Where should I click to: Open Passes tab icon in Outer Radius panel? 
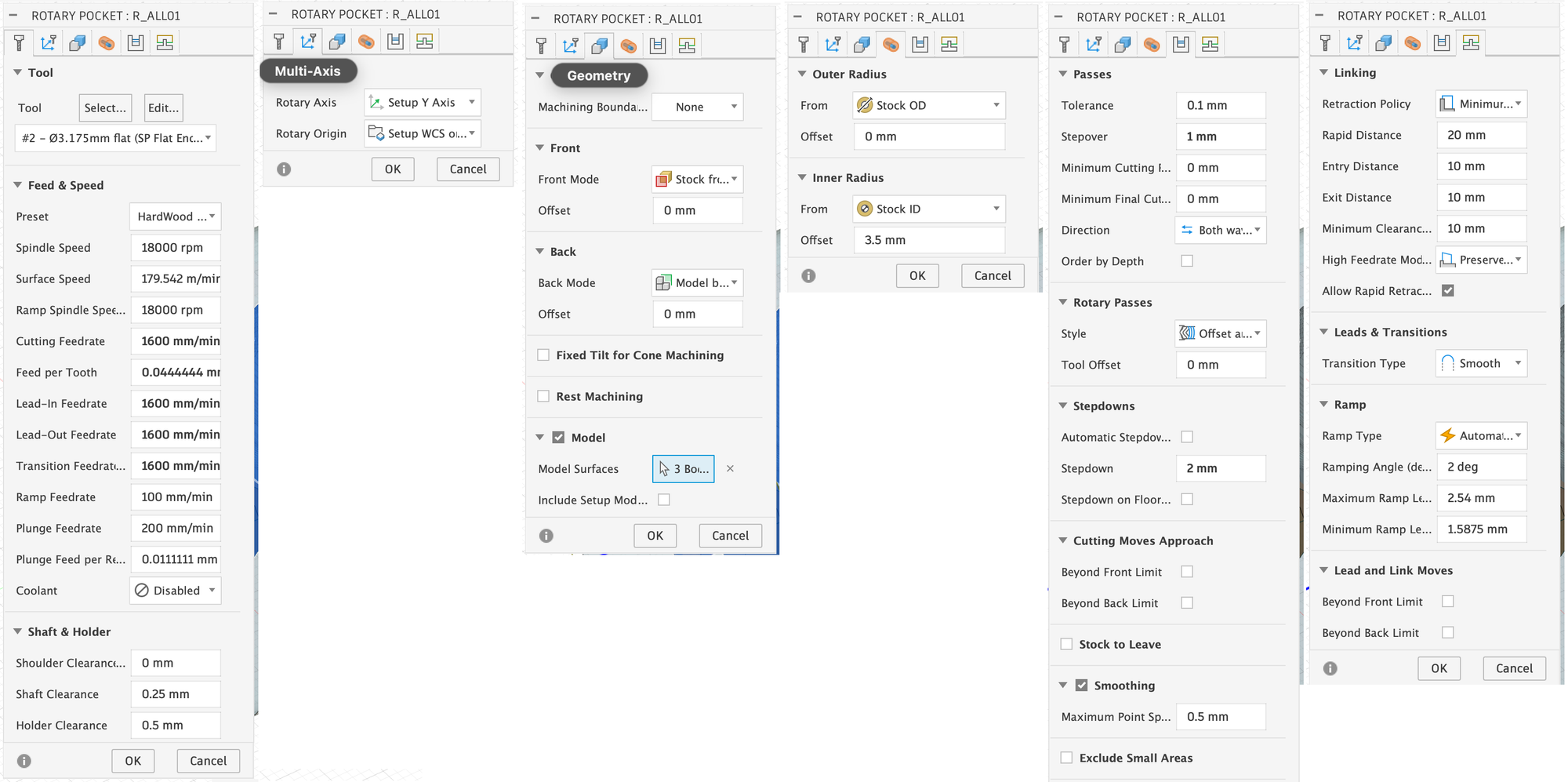click(x=920, y=45)
